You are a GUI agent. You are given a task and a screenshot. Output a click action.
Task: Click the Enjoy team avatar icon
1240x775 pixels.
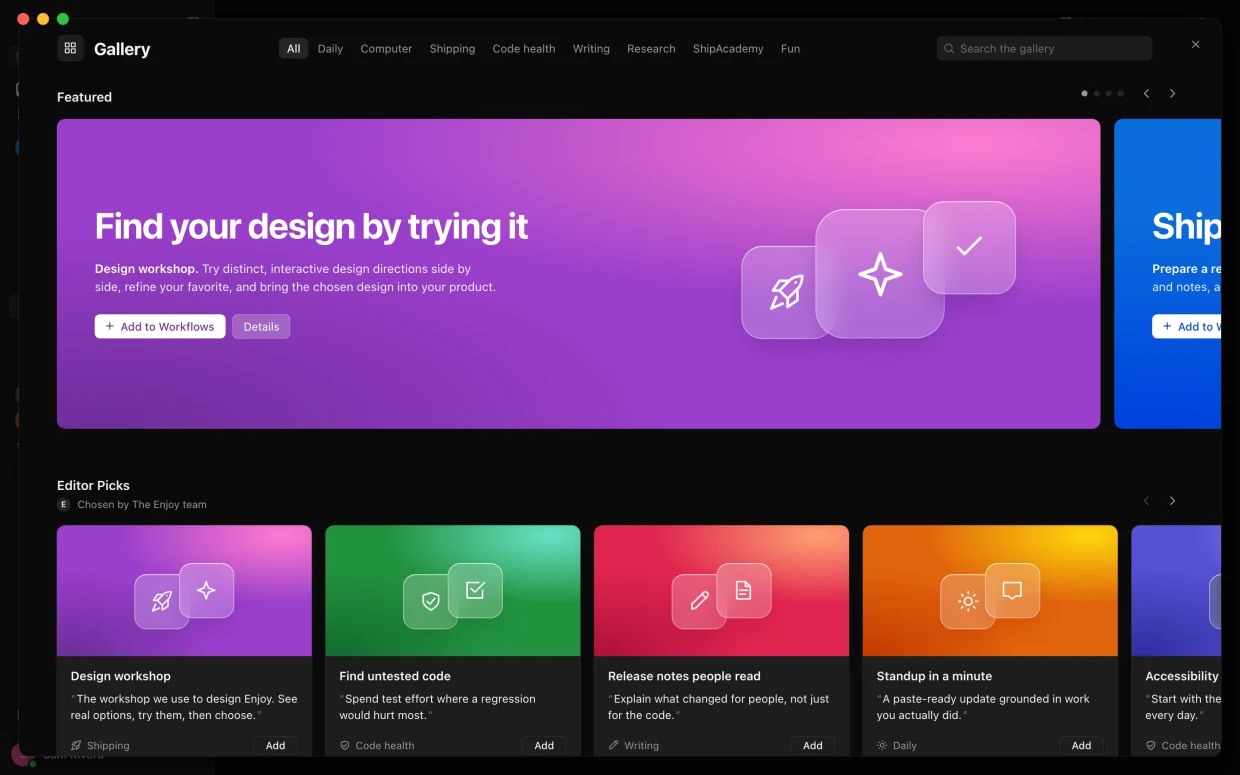tap(64, 504)
